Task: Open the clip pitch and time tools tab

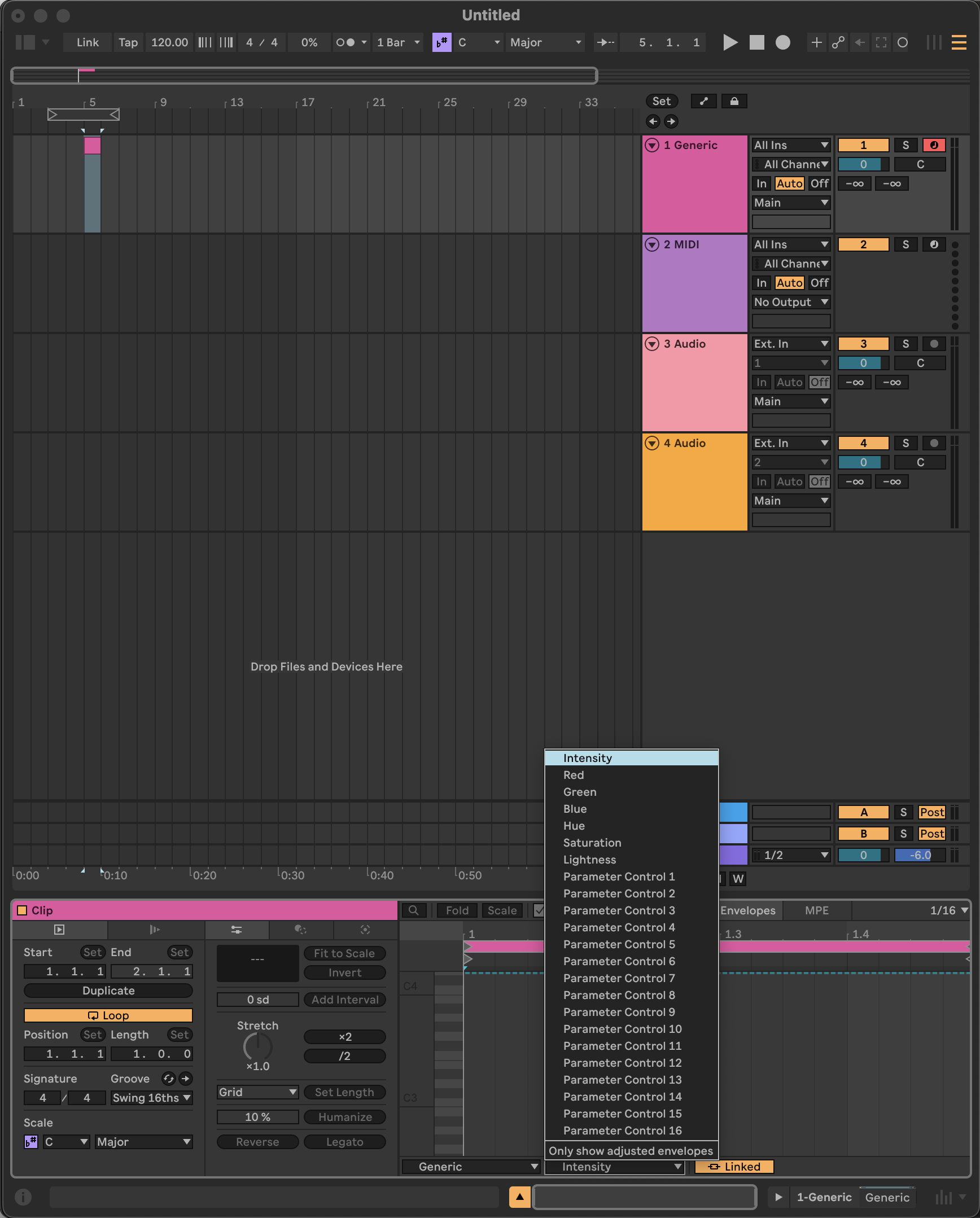Action: [x=237, y=930]
